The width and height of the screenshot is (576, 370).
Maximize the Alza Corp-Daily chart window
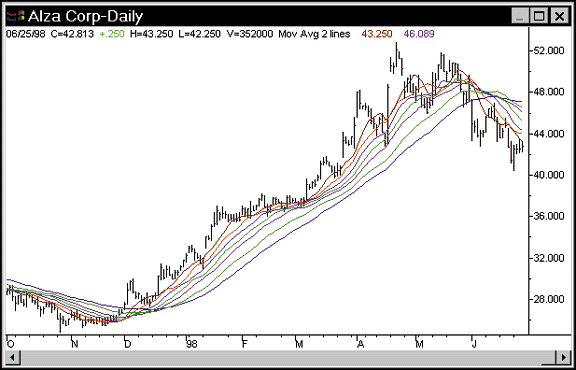[539, 16]
